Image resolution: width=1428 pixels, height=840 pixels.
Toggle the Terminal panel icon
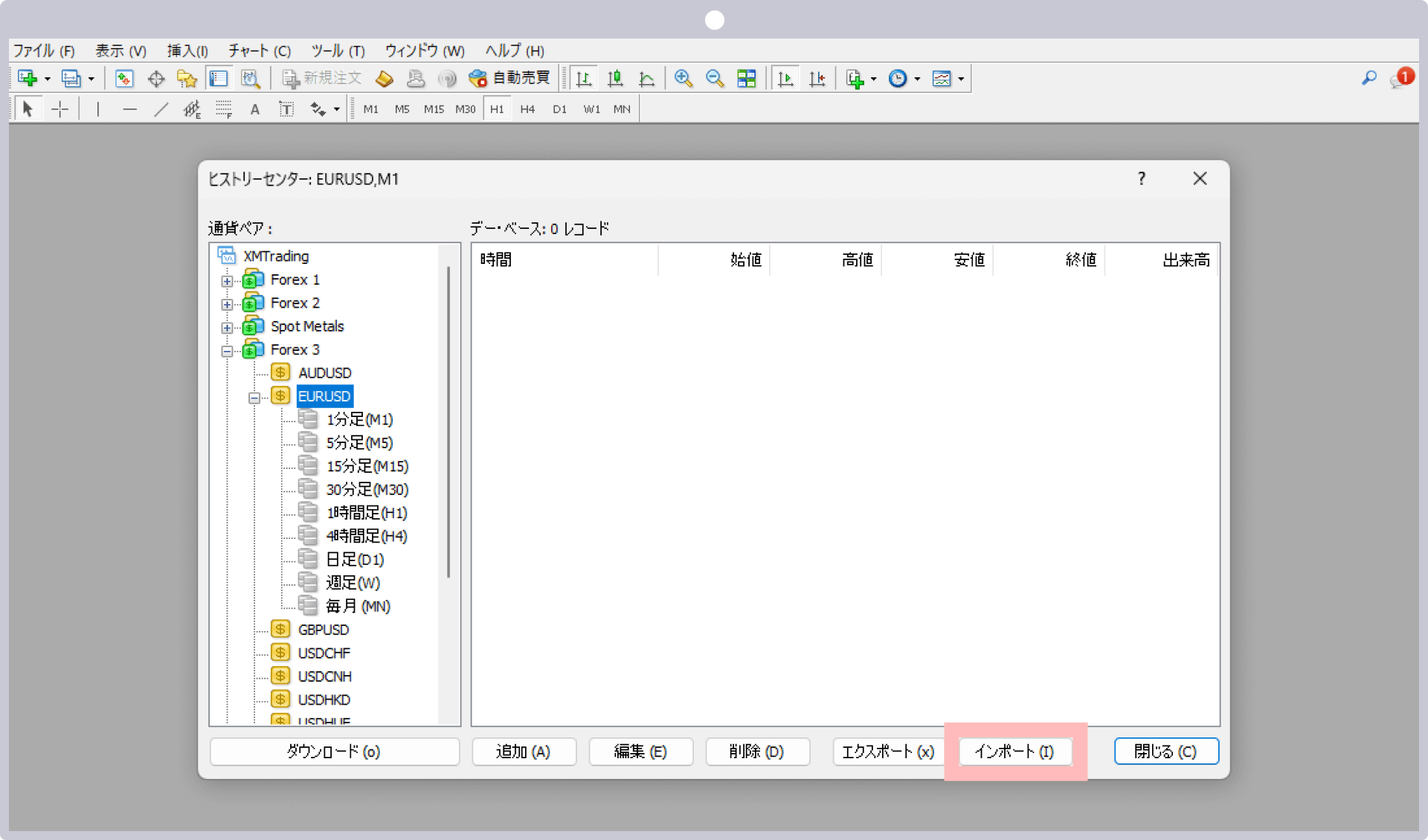(x=219, y=78)
